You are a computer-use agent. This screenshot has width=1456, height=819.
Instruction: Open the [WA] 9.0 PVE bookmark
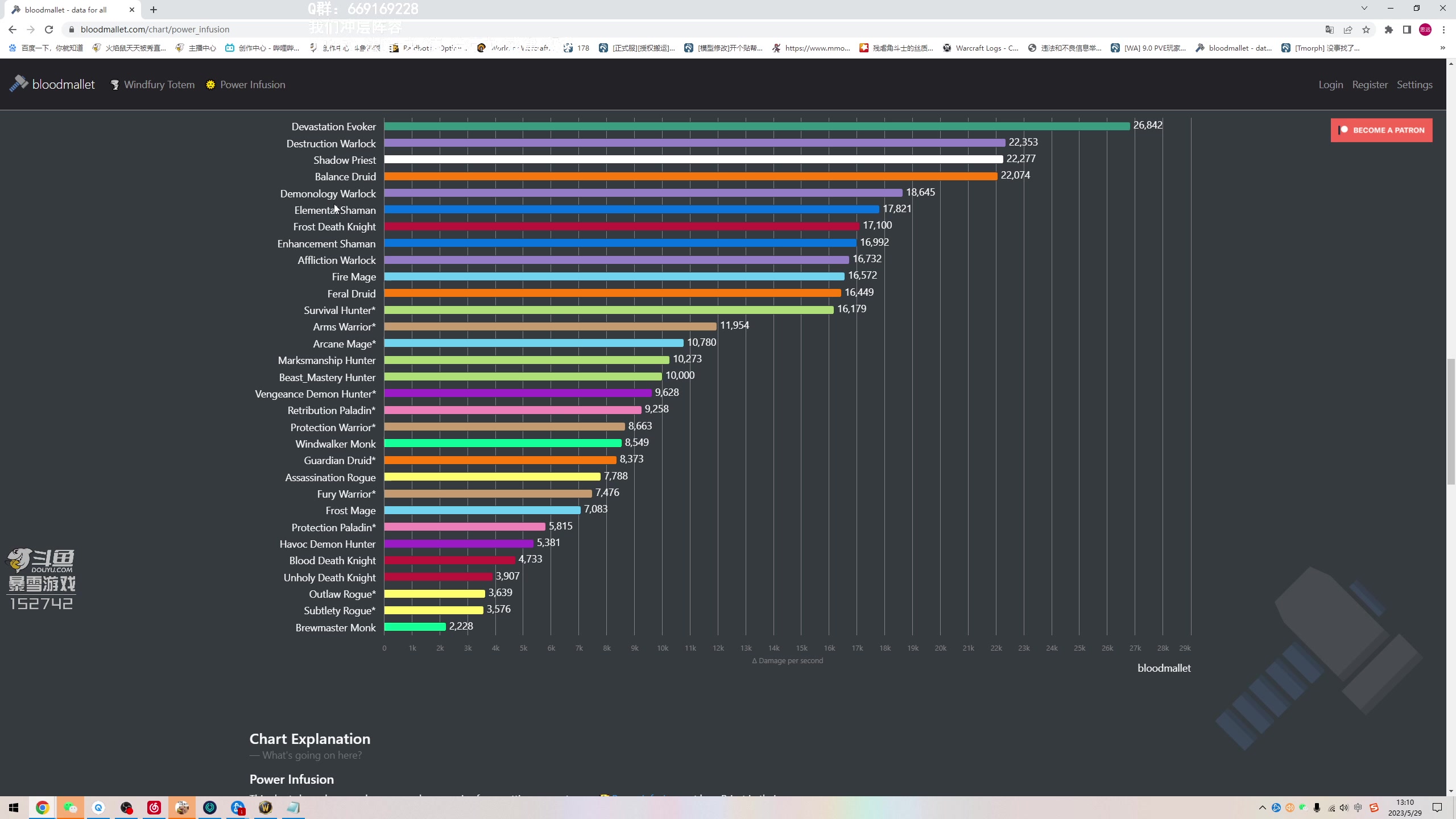[1148, 48]
